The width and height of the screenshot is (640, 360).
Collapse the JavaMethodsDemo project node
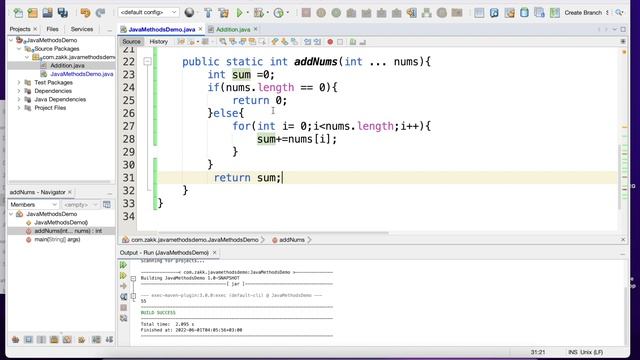coord(11,40)
